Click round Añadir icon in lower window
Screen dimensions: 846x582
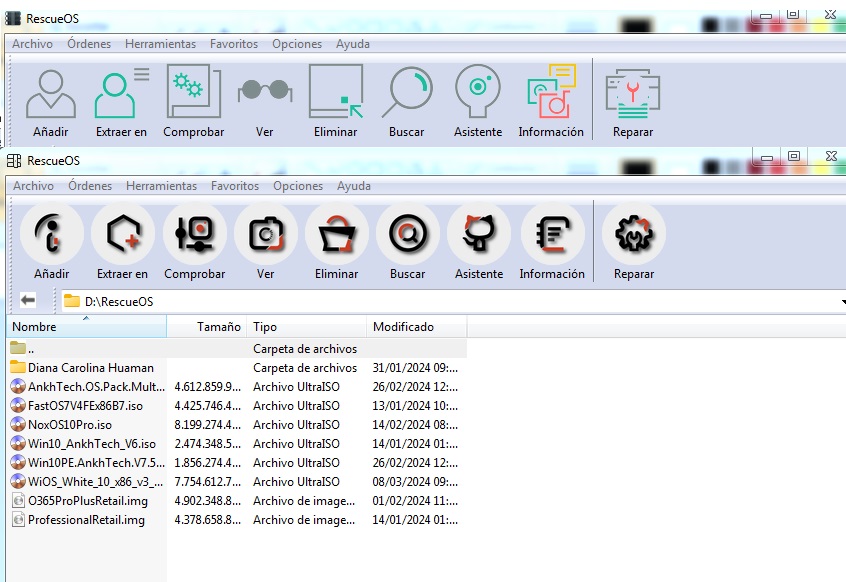52,234
